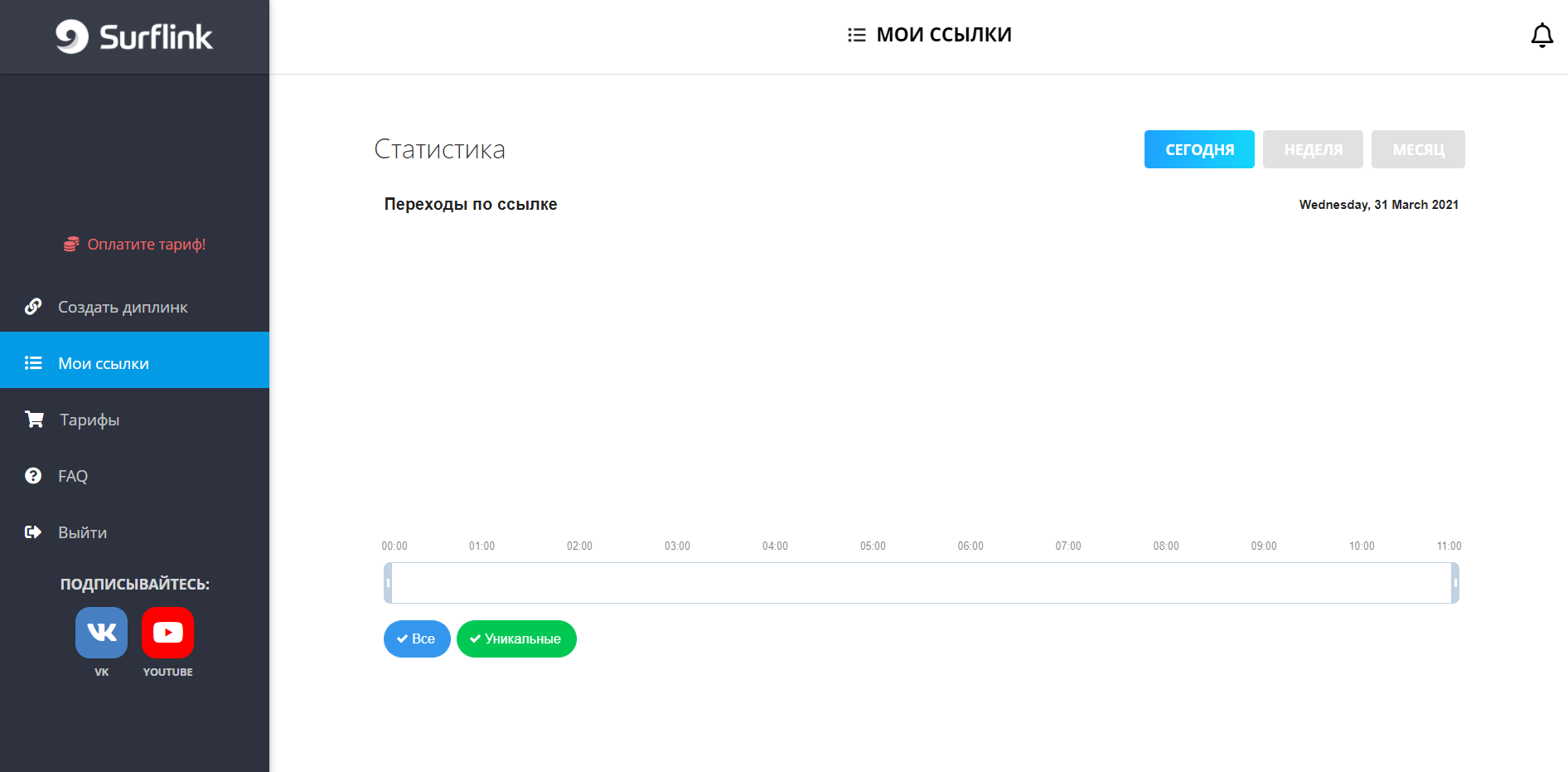
Task: Toggle the Все series filter
Action: 417,638
